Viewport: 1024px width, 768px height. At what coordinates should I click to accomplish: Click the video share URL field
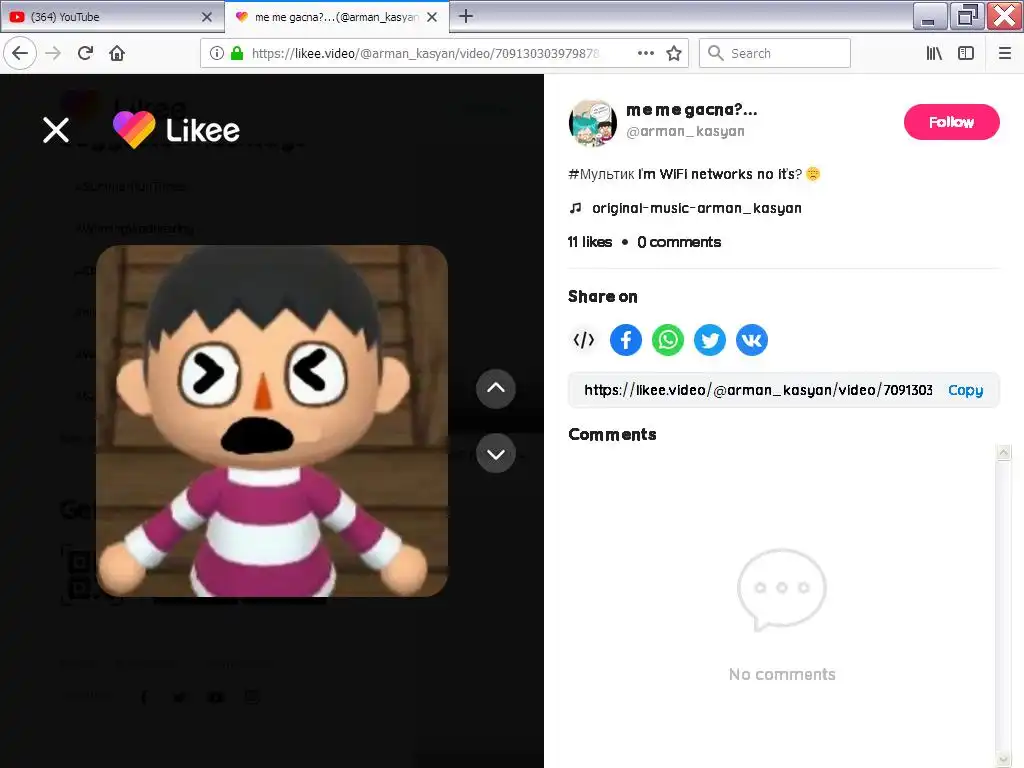(x=758, y=390)
